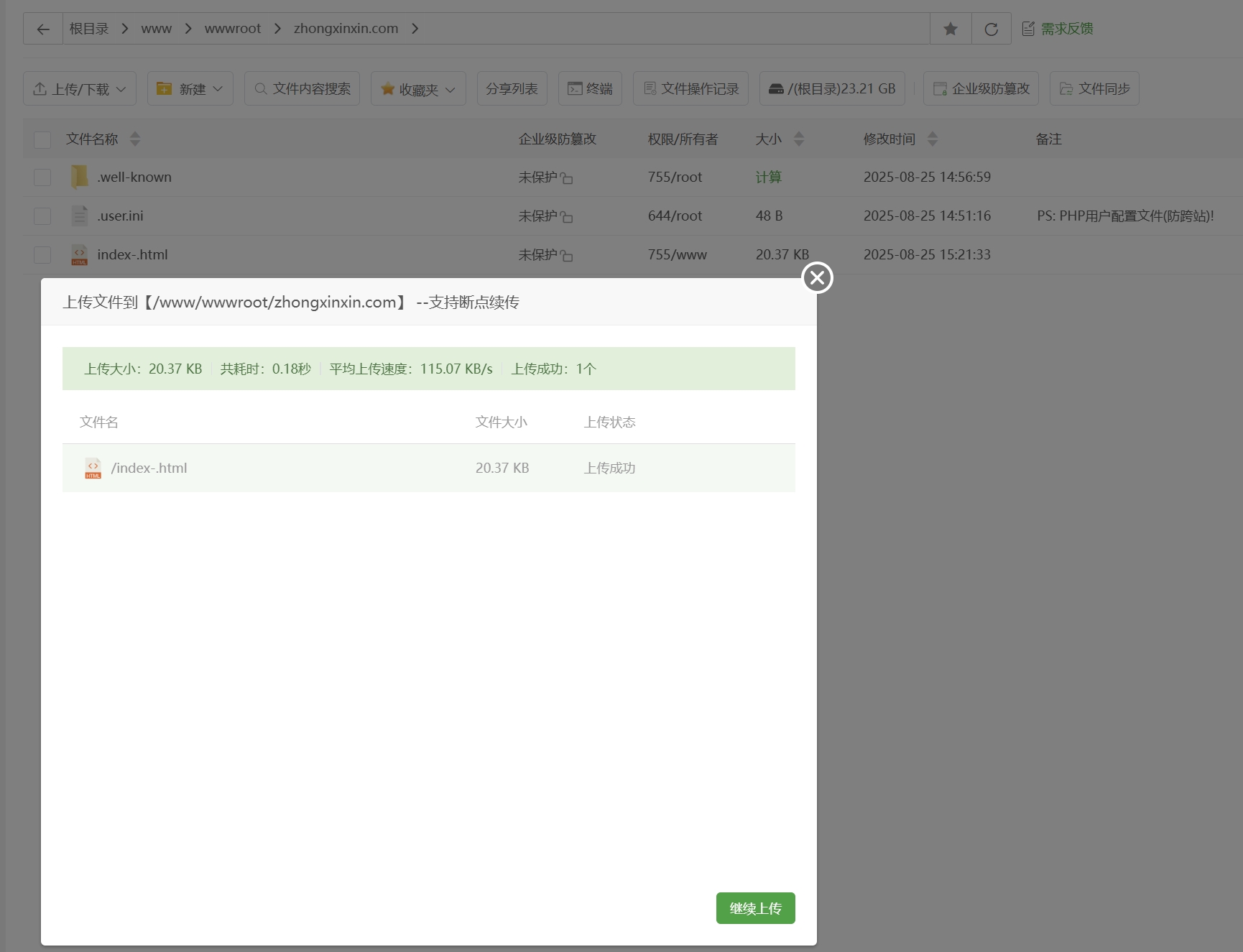1243x952 pixels.
Task: Check the .user.ini row checkbox
Action: [42, 216]
